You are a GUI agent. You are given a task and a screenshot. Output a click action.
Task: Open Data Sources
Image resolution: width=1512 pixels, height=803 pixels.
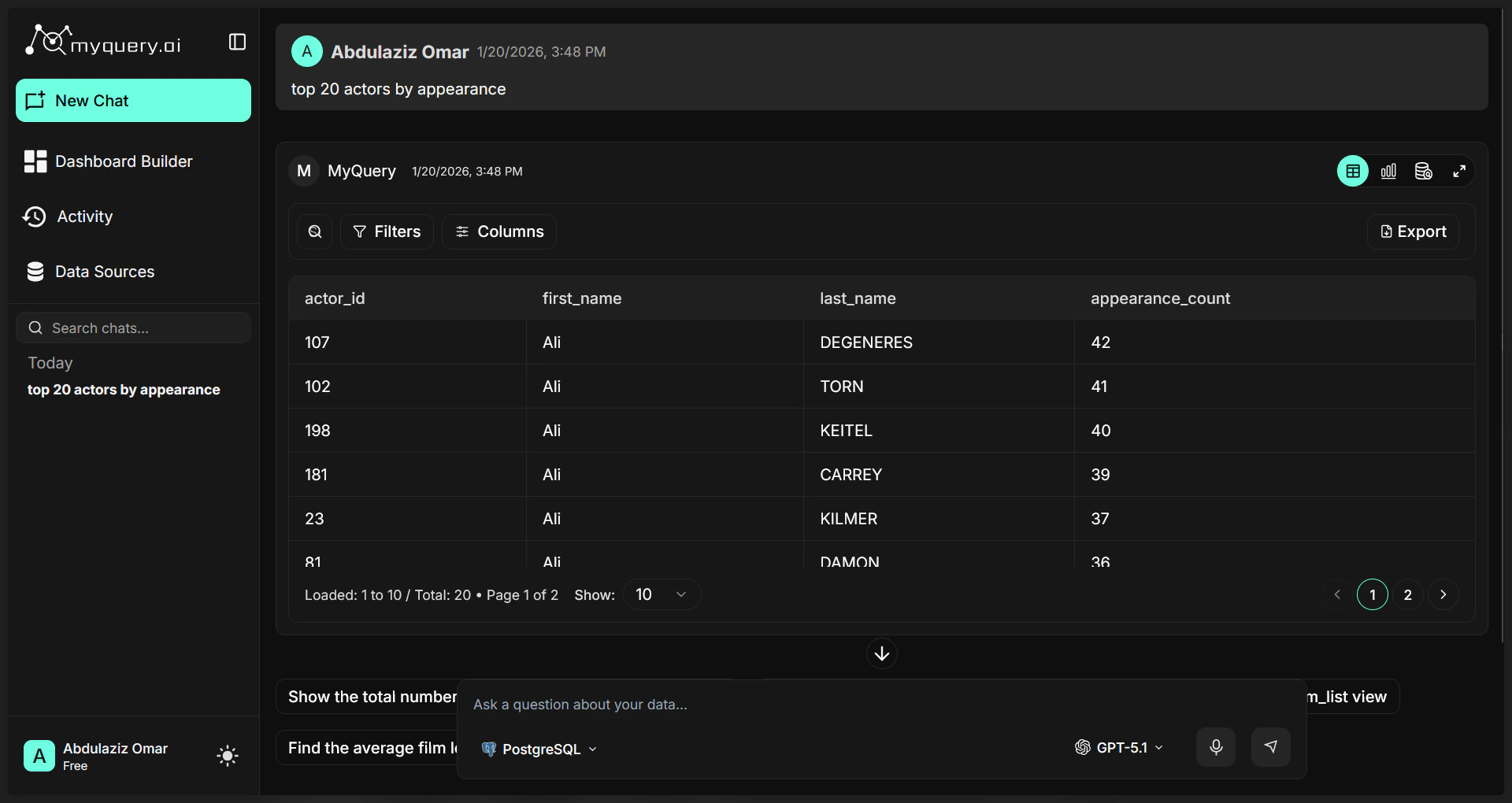(90, 272)
